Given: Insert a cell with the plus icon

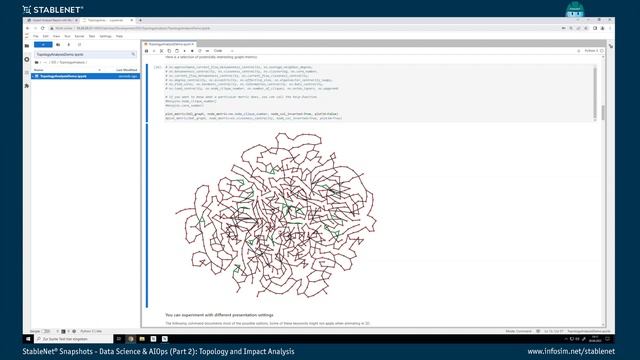Looking at the screenshot, I should click(154, 51).
